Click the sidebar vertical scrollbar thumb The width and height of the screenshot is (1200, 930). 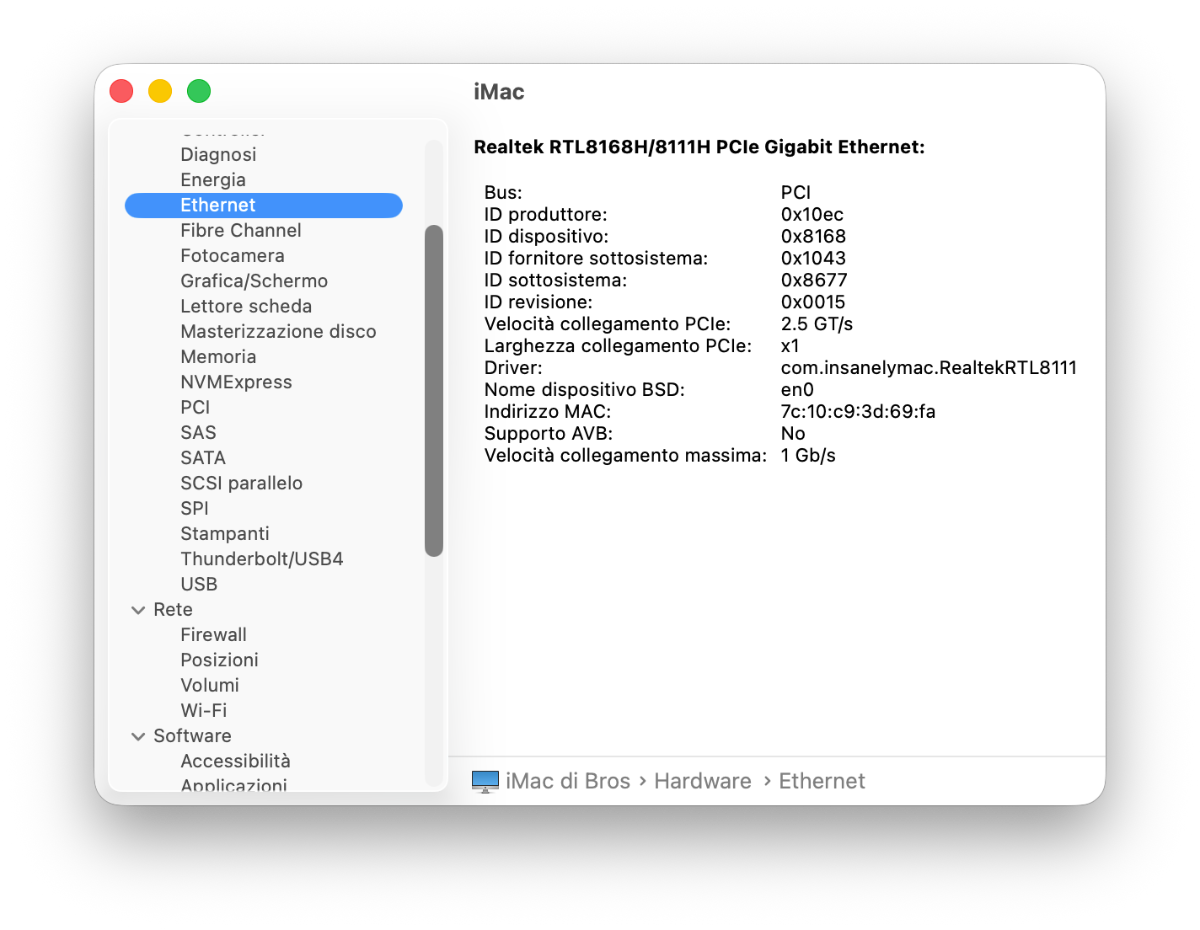tap(433, 390)
